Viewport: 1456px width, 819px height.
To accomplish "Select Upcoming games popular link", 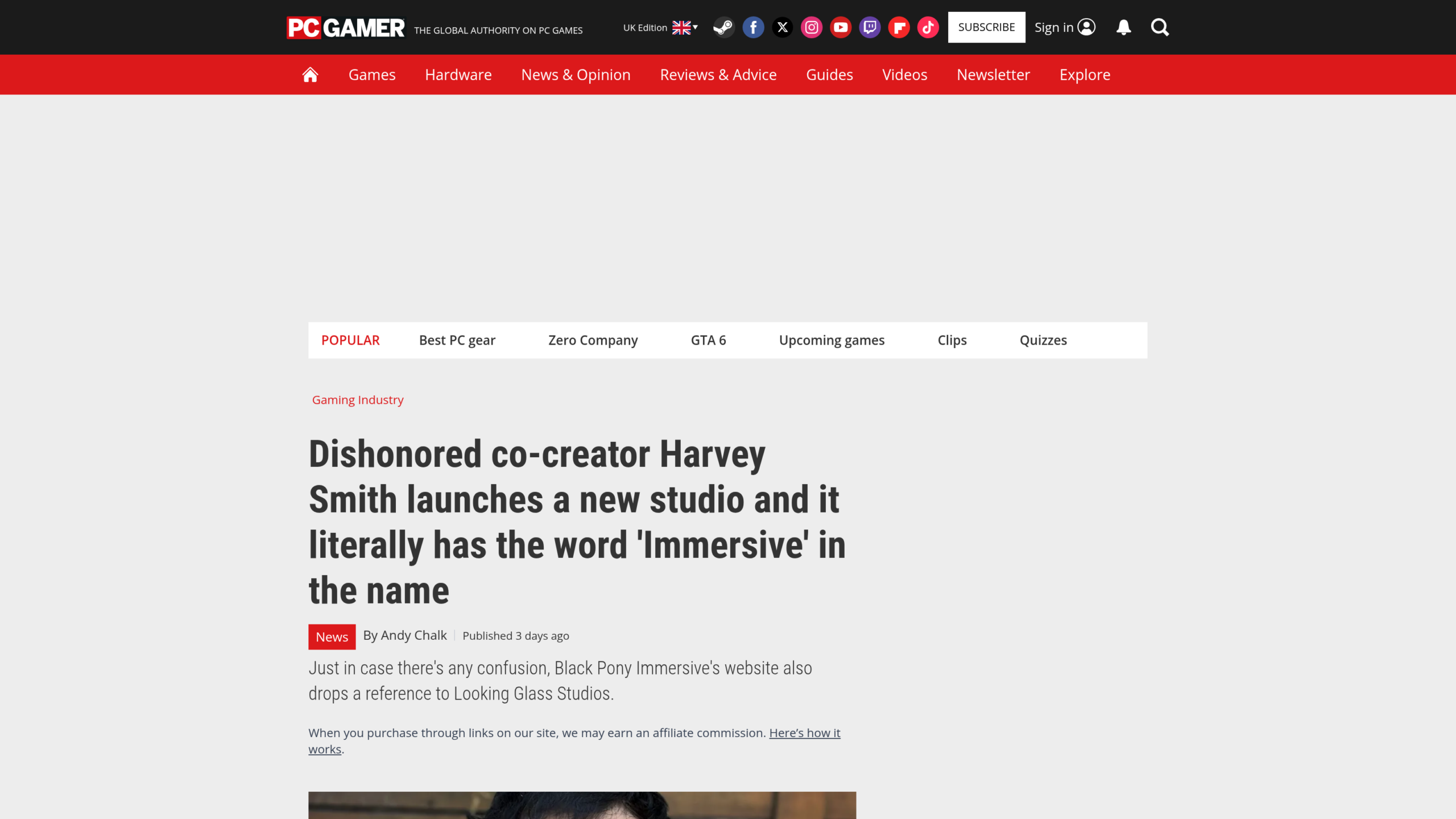I will coord(832,340).
